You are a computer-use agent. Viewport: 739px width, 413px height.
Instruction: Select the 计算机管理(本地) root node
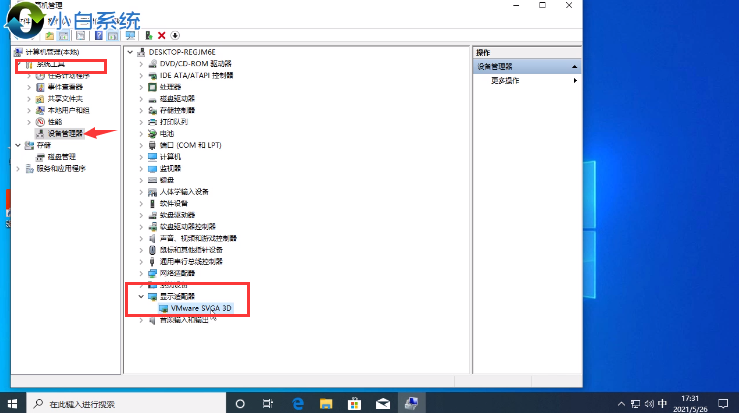click(x=52, y=52)
